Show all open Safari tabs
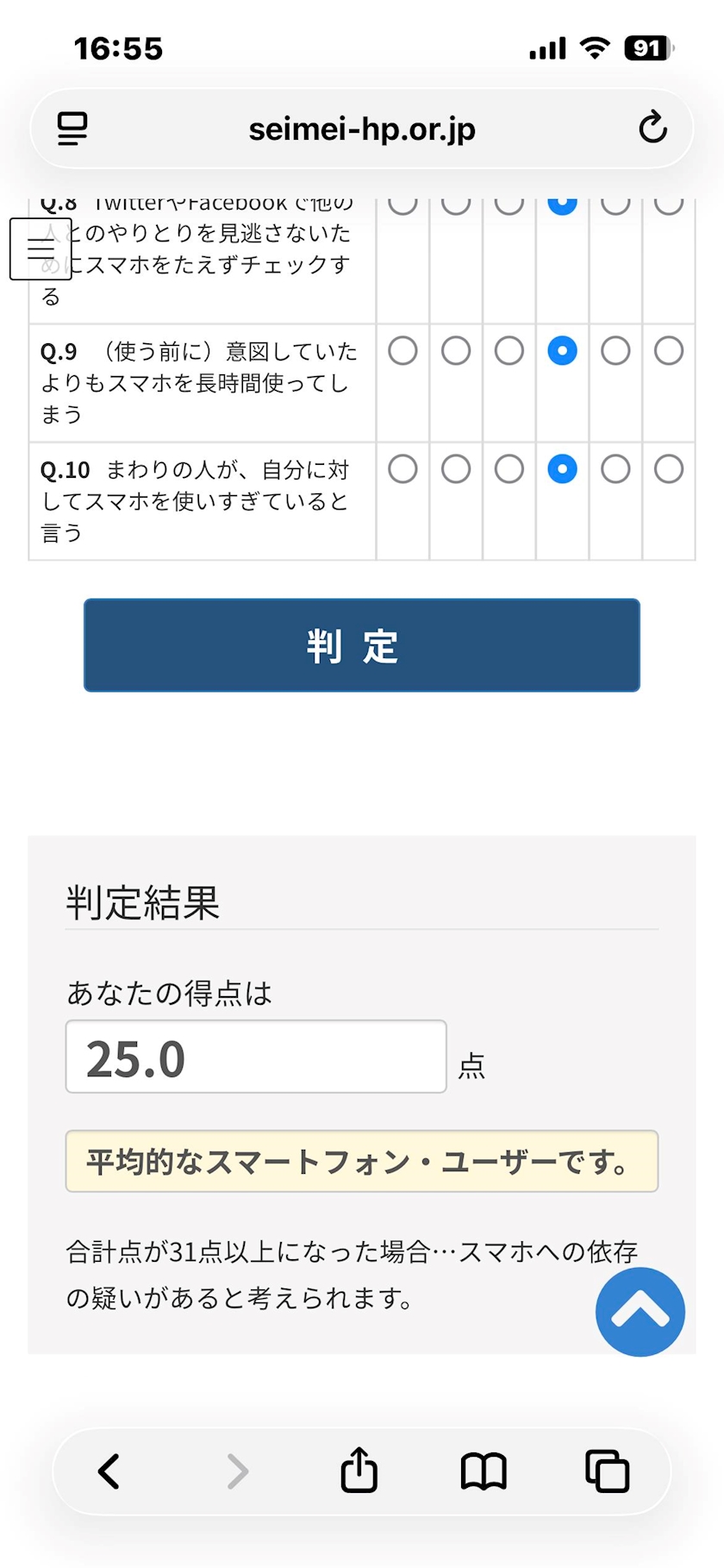The height and width of the screenshot is (1568, 724). [x=607, y=1471]
